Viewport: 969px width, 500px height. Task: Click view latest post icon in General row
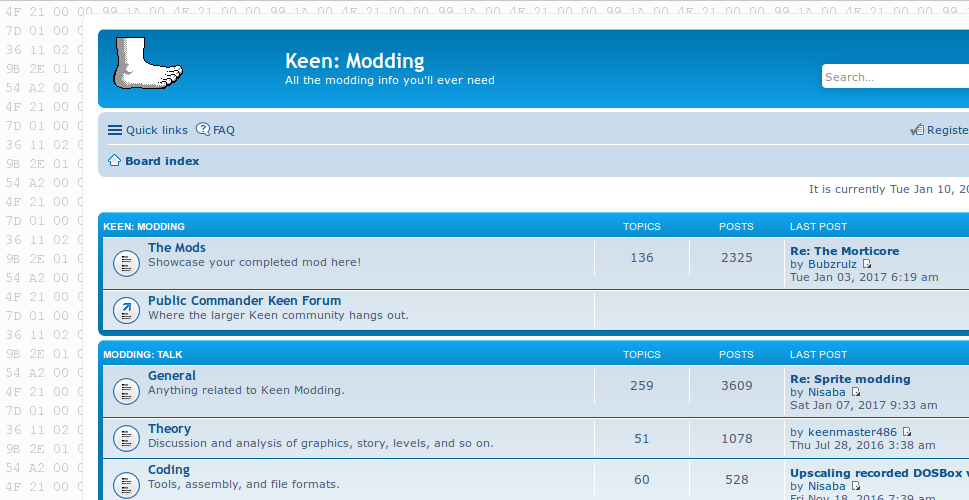(855, 392)
